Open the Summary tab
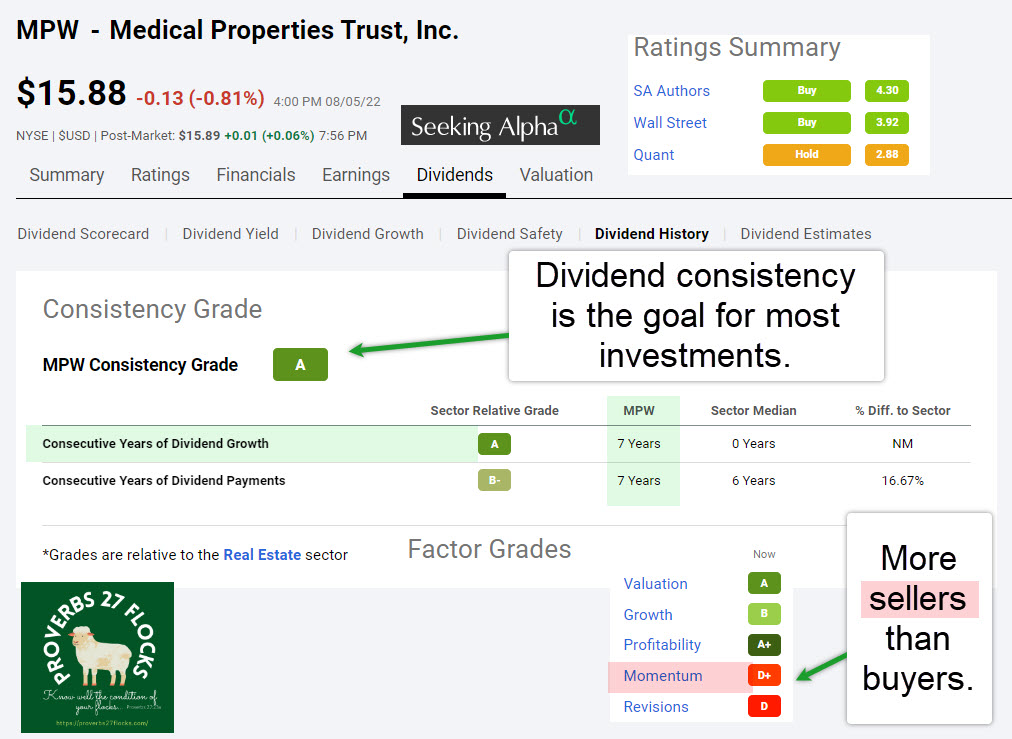Screen dimensions: 1012x739 67,175
